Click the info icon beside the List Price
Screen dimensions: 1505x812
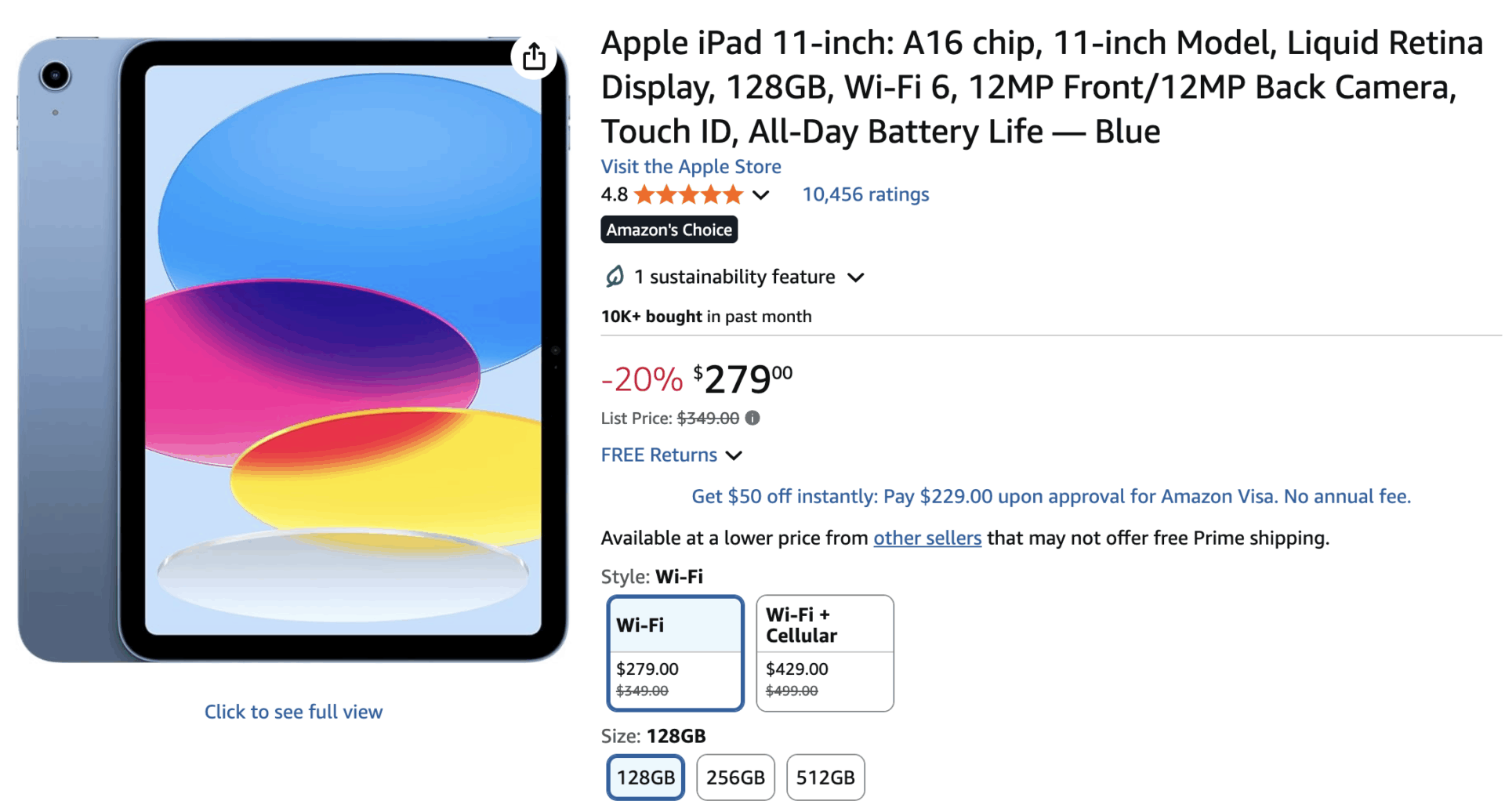click(x=752, y=418)
